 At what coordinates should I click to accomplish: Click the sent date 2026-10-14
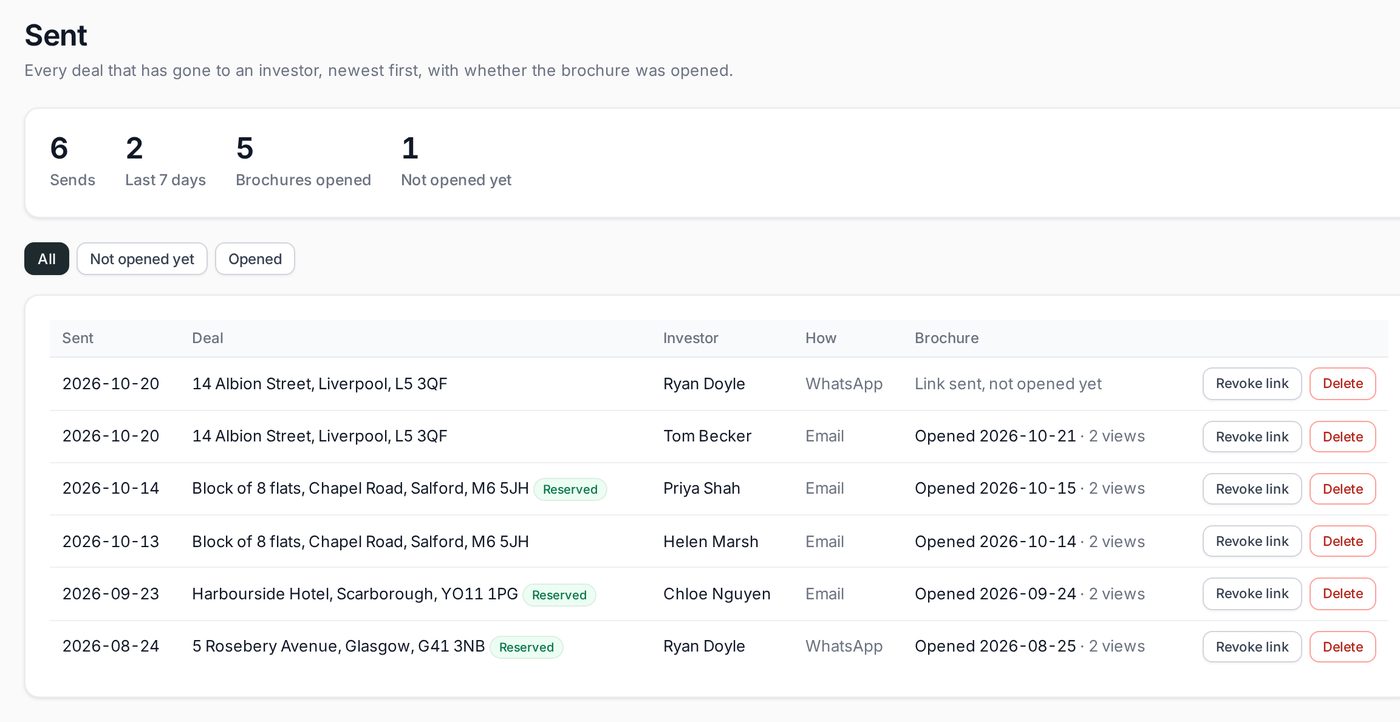point(111,488)
